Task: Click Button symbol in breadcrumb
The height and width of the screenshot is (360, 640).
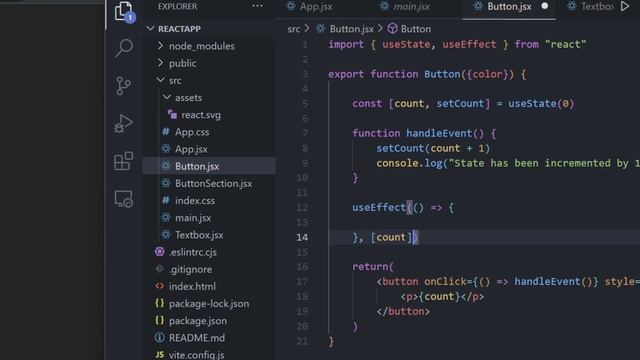Action: coord(416,29)
